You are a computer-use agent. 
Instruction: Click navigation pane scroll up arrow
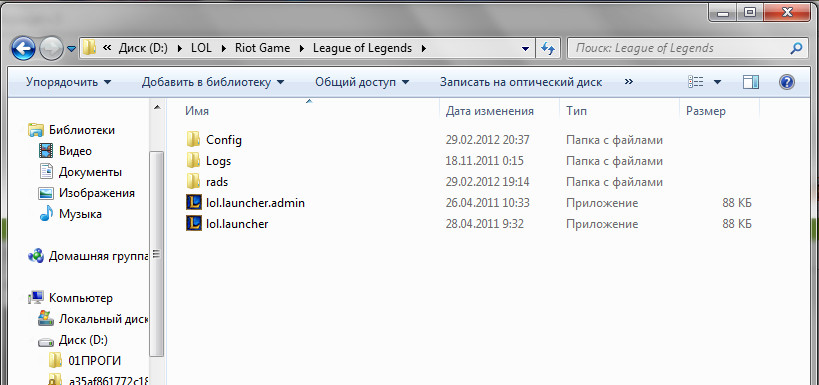pos(157,107)
